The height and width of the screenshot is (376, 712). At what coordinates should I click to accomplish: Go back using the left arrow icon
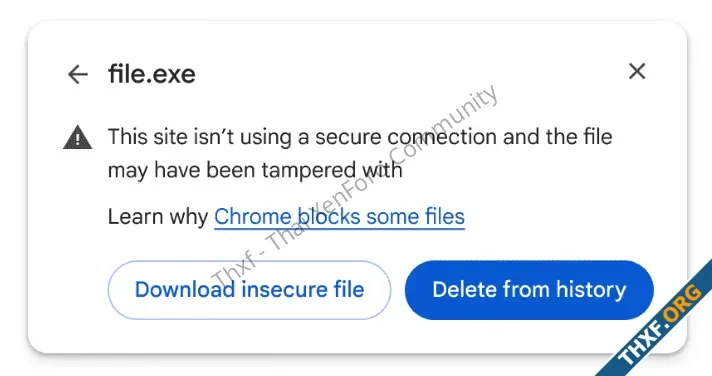(78, 74)
